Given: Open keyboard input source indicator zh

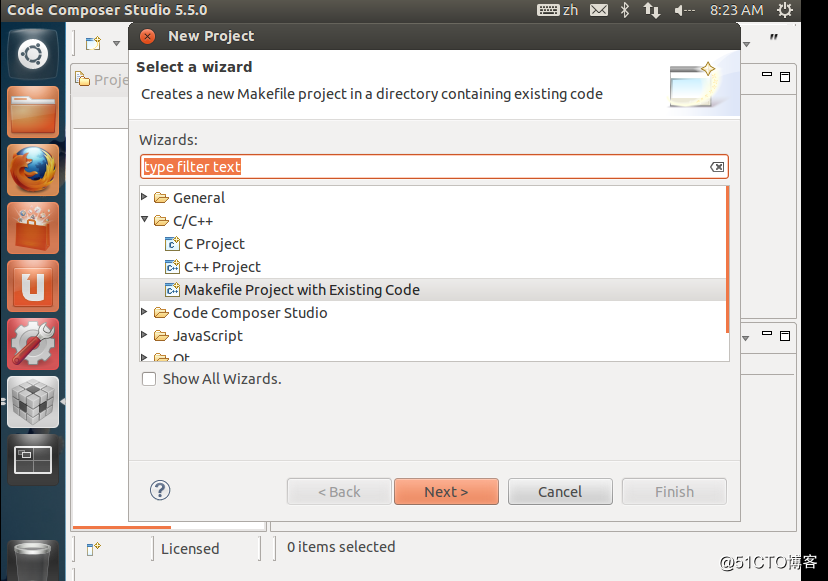Looking at the screenshot, I should (558, 10).
